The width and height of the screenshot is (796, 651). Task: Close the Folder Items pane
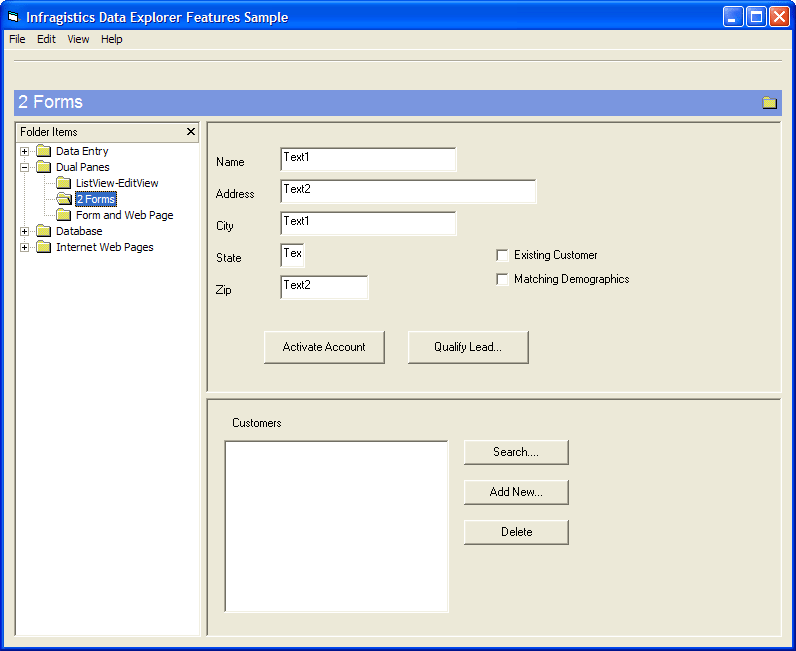pos(191,132)
